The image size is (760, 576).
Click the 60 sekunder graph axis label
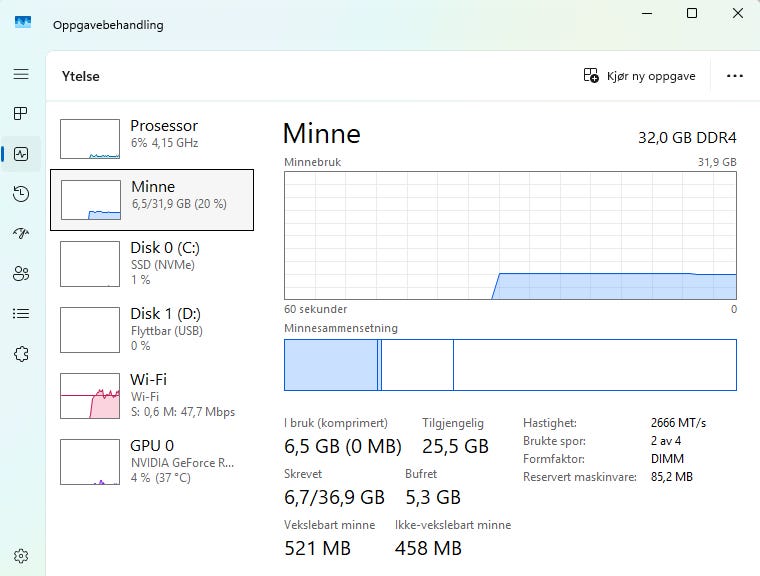pos(316,309)
